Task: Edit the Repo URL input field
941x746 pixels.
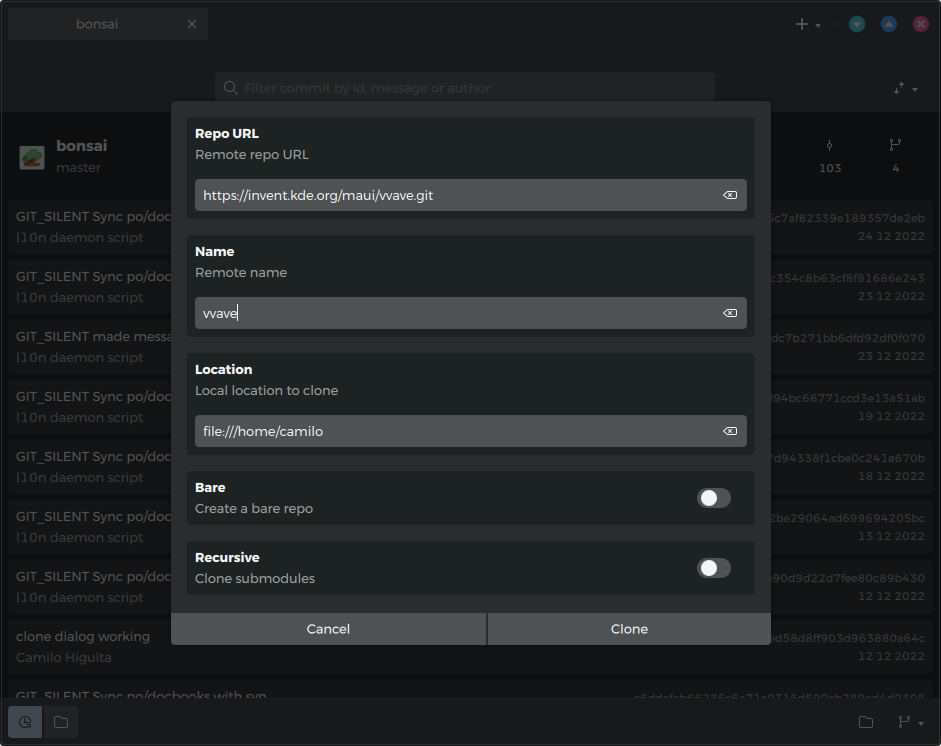Action: point(470,195)
